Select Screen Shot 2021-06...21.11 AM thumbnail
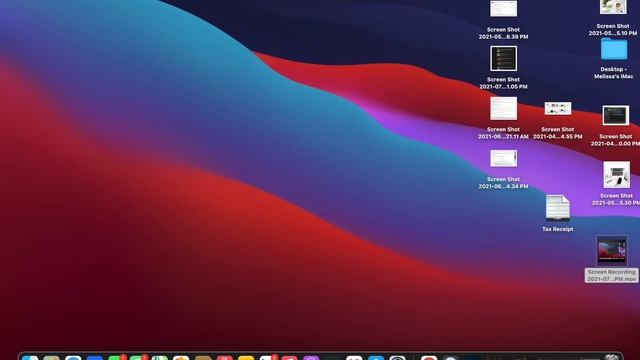Screen dimensions: 640x360 point(503,109)
